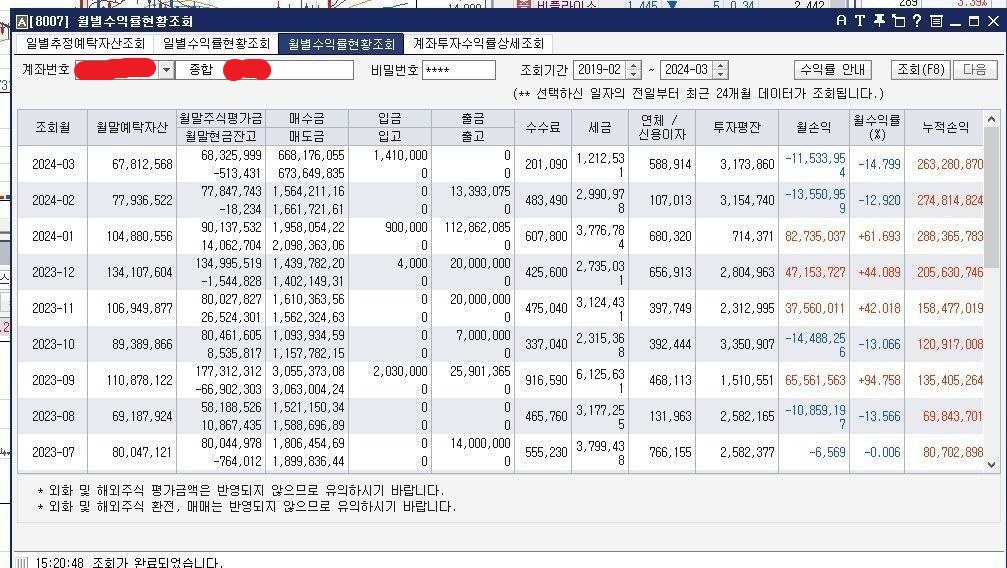Click the 다음 next button
Viewport: 1007px width, 568px height.
pos(974,69)
